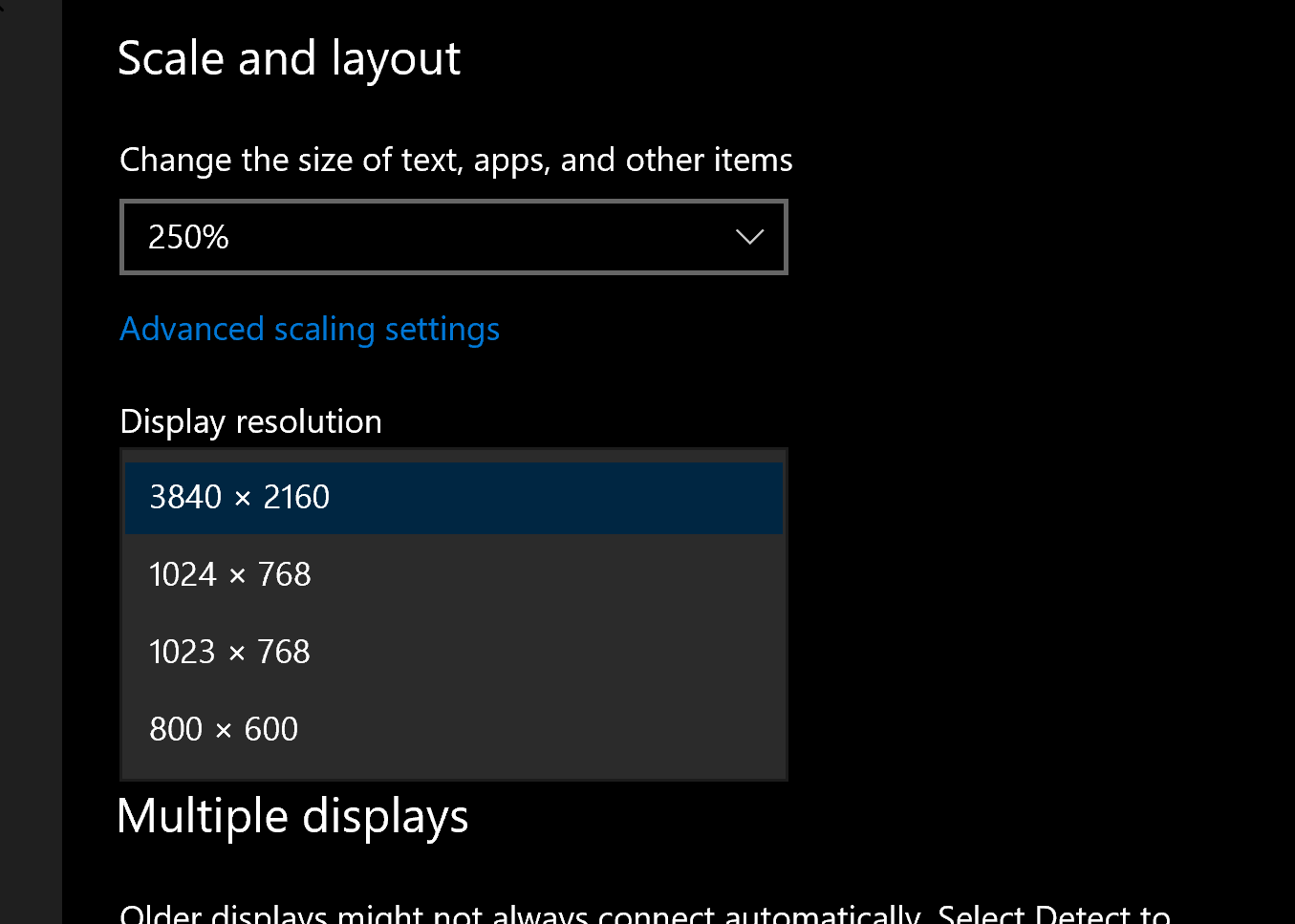This screenshot has height=924, width=1295.
Task: Click the Multiple displays section heading
Action: (x=292, y=817)
